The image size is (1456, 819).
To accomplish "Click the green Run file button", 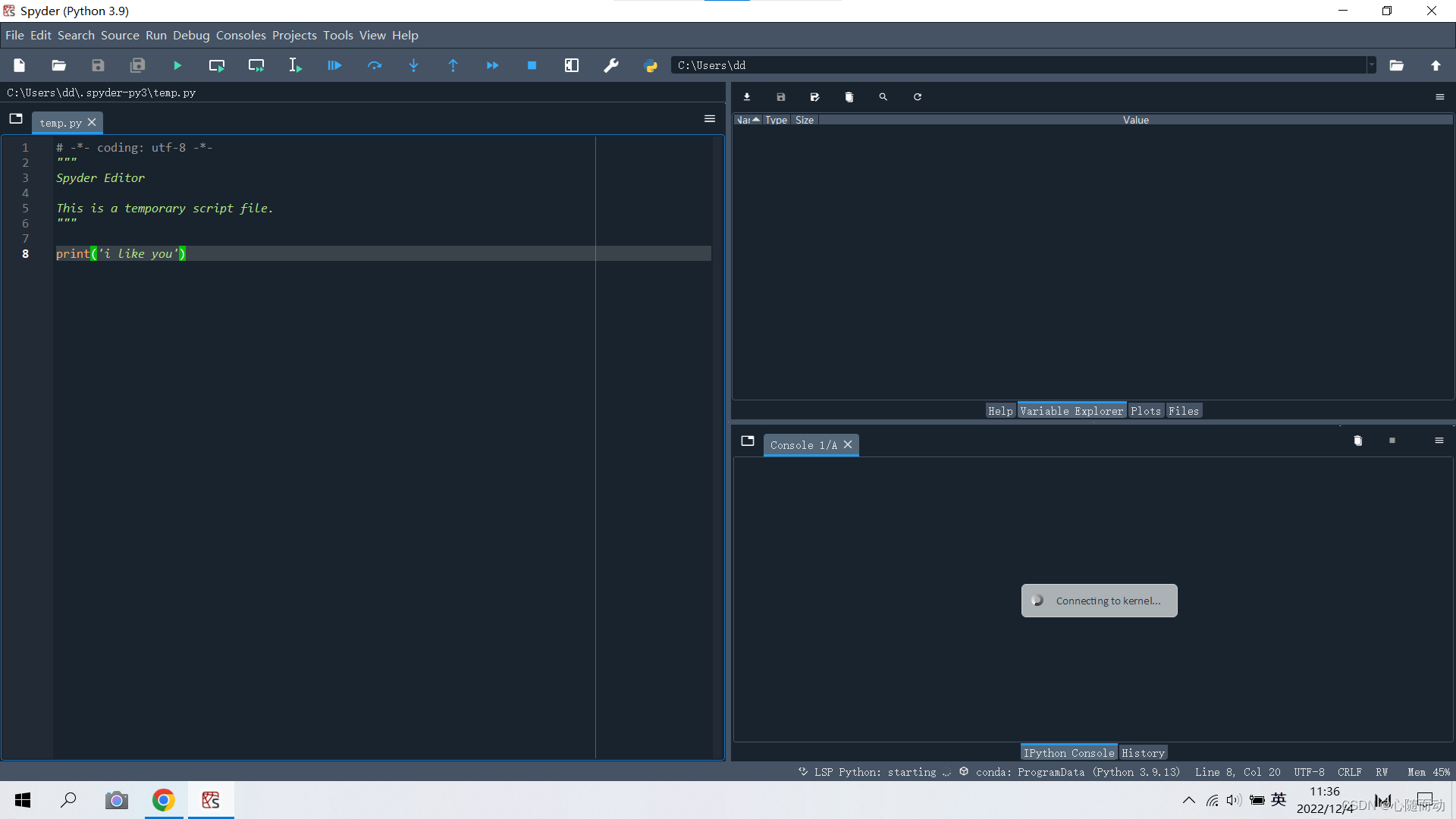I will 177,66.
